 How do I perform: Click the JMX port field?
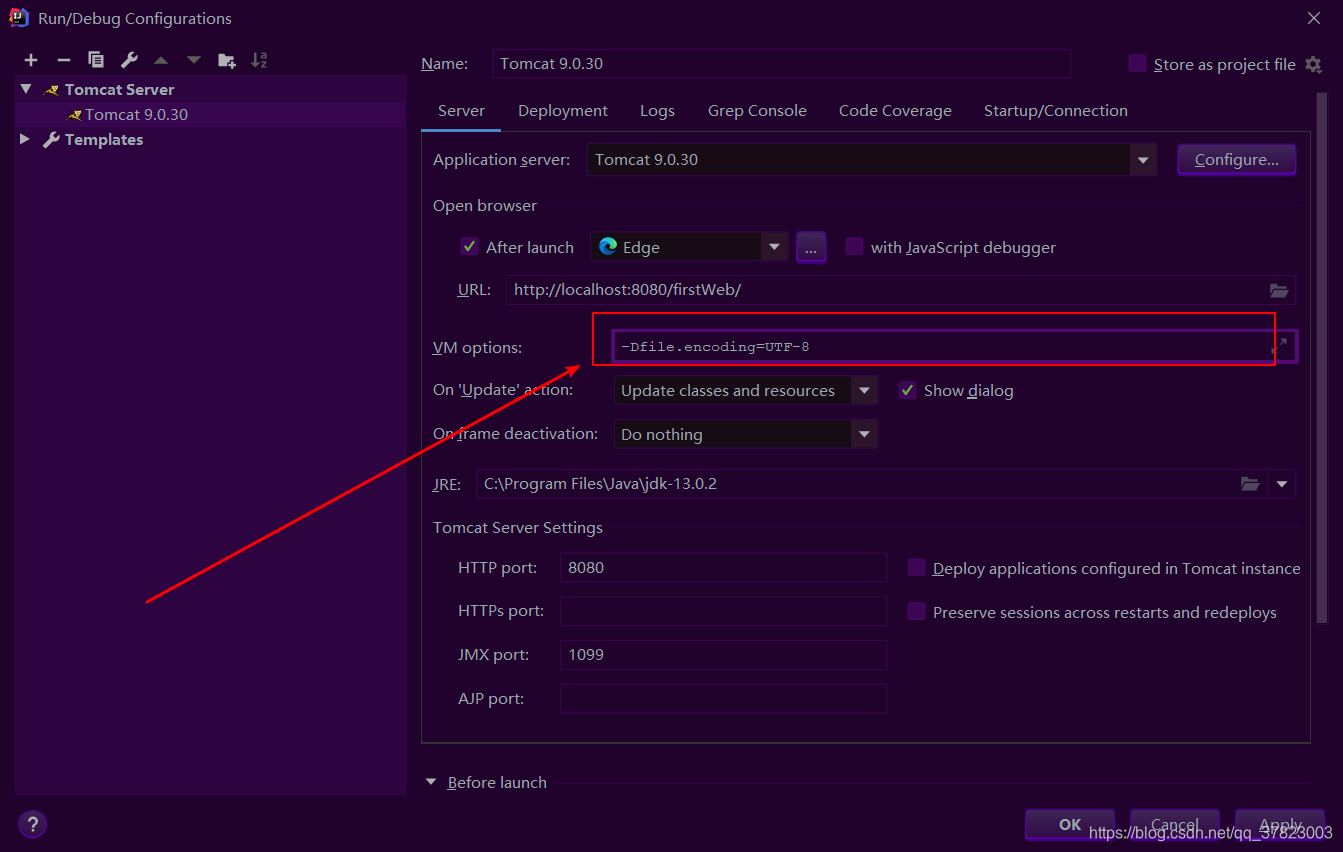pos(724,655)
